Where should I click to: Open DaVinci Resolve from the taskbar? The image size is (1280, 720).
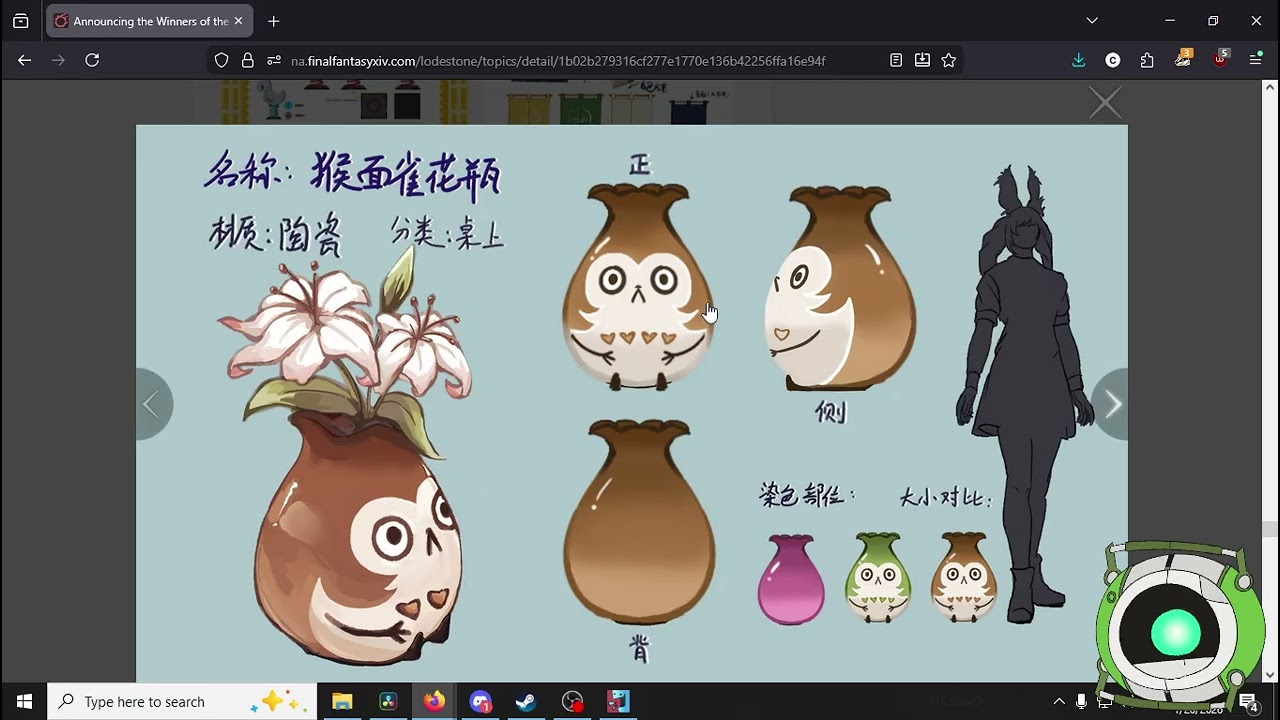point(388,702)
